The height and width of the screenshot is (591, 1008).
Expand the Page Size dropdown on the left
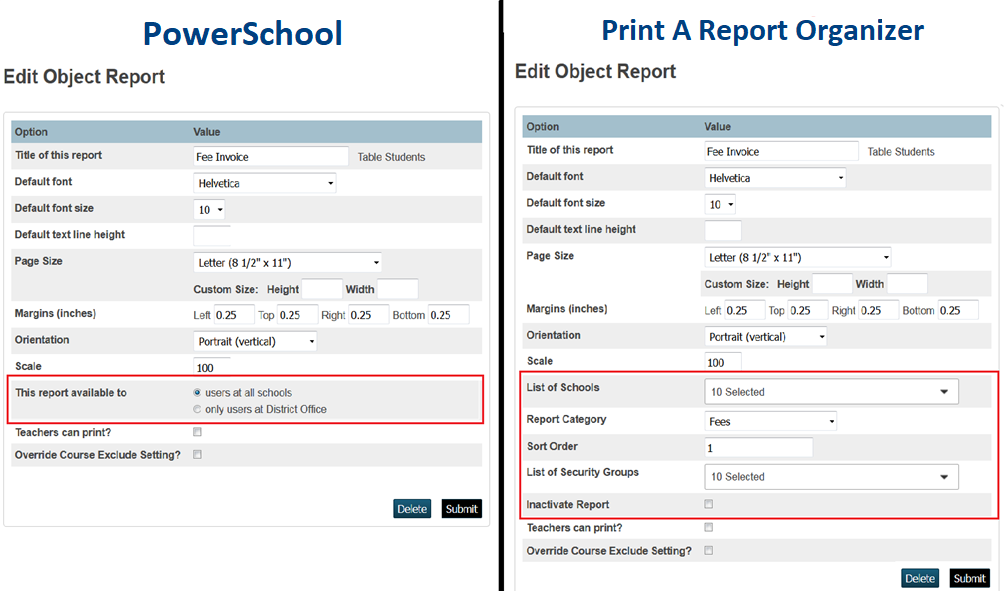coord(286,261)
